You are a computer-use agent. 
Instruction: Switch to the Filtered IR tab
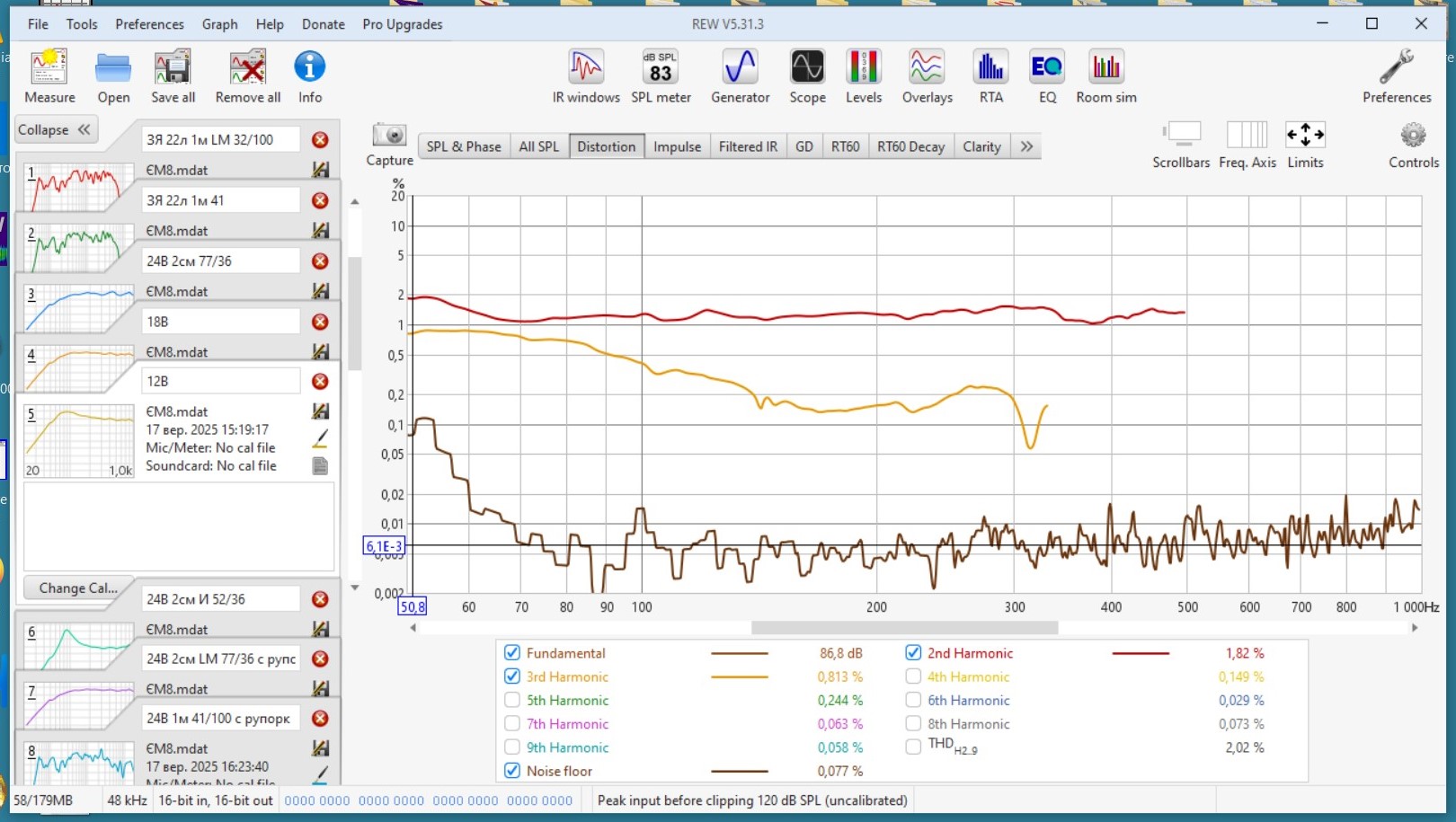click(748, 146)
